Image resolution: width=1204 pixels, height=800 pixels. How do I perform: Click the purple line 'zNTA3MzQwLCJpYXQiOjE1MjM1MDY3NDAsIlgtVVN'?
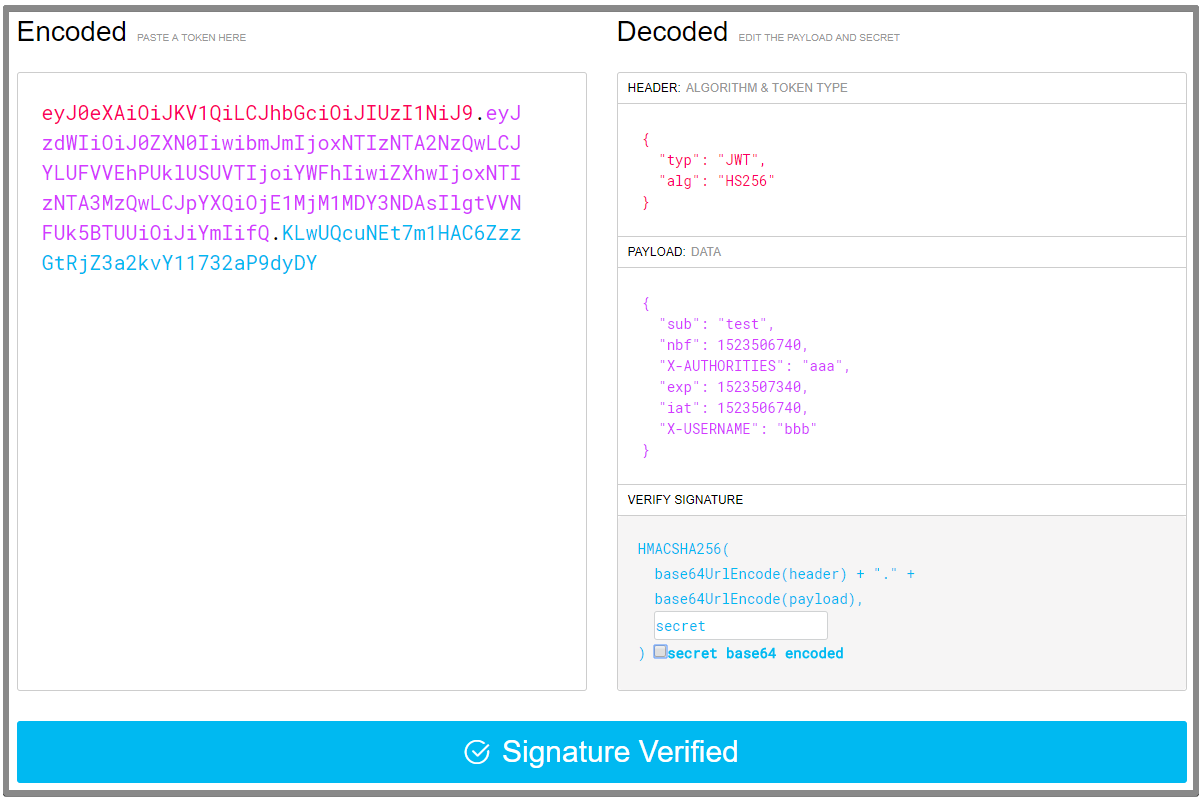(281, 204)
